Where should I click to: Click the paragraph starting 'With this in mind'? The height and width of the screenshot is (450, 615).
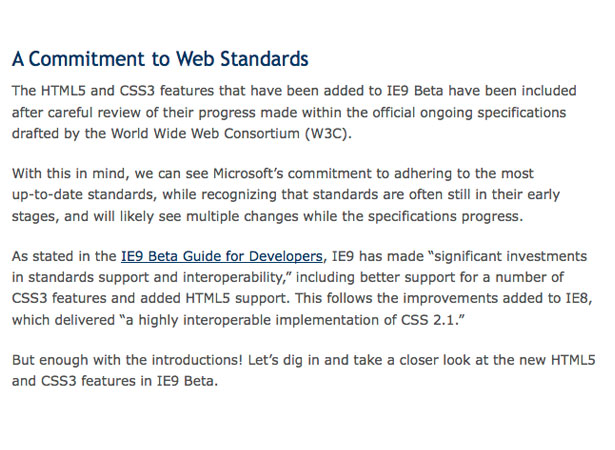click(x=286, y=195)
